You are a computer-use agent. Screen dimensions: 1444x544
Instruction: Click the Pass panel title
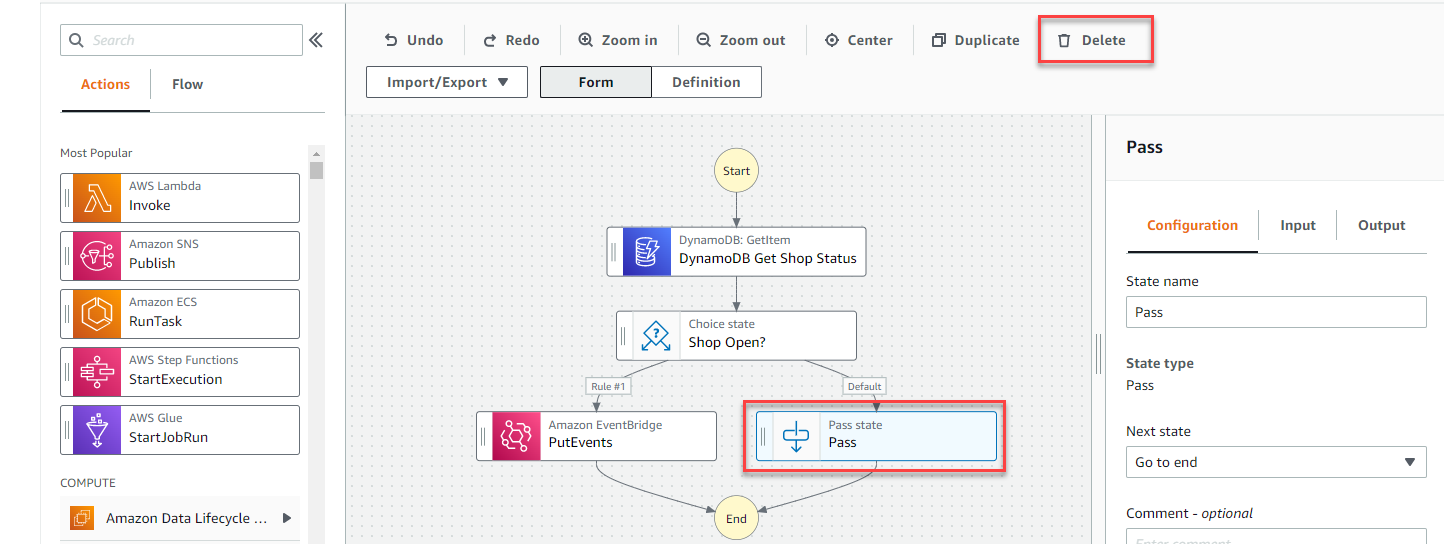click(x=1145, y=147)
